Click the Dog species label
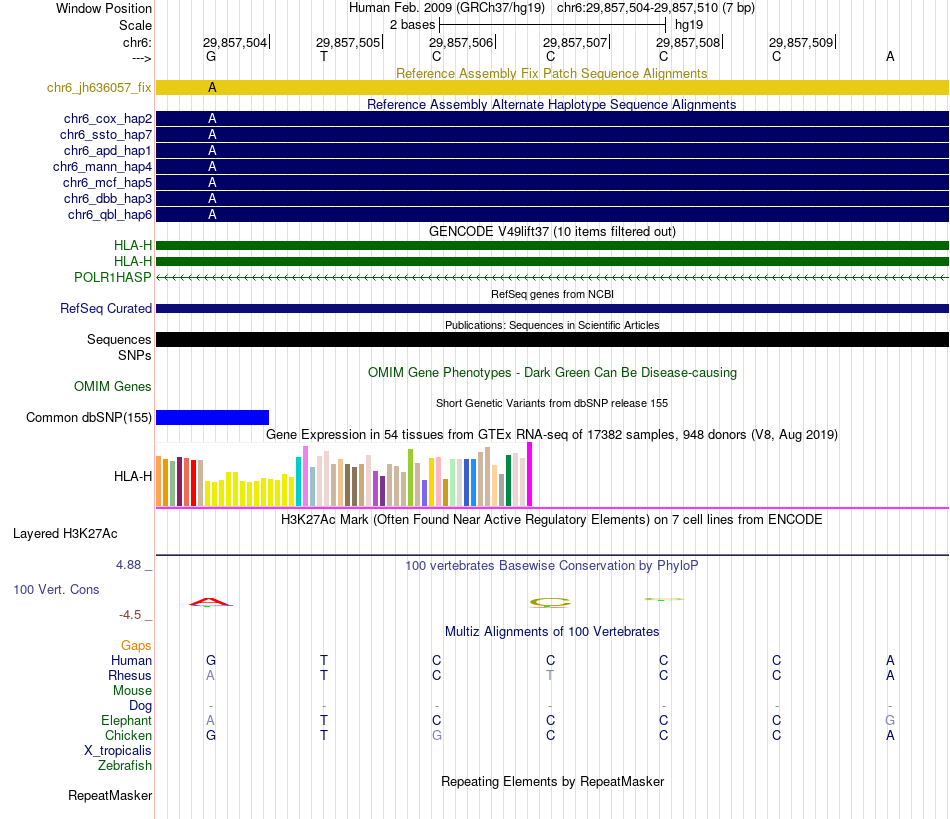 point(140,706)
